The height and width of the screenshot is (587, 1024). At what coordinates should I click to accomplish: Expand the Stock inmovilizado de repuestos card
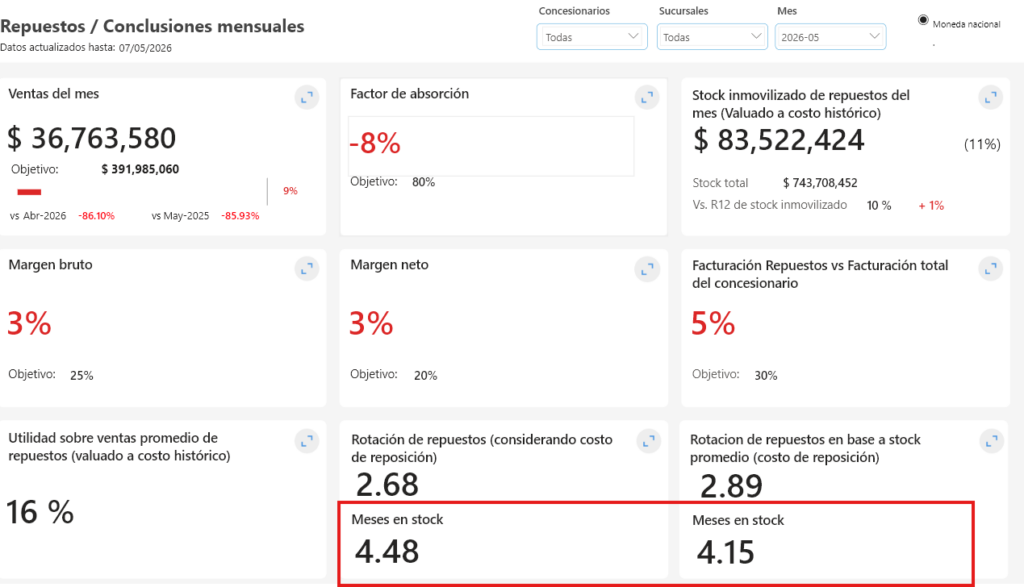[991, 97]
